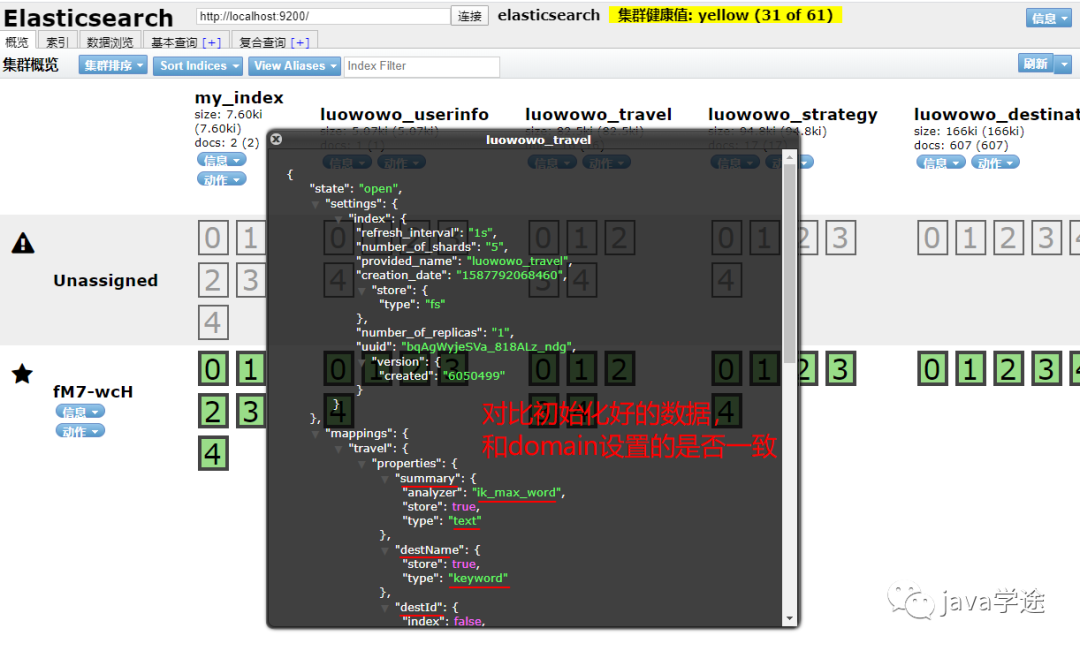Collapse the "summary" JSON node
Screen dimensions: 1080x651
(385, 479)
